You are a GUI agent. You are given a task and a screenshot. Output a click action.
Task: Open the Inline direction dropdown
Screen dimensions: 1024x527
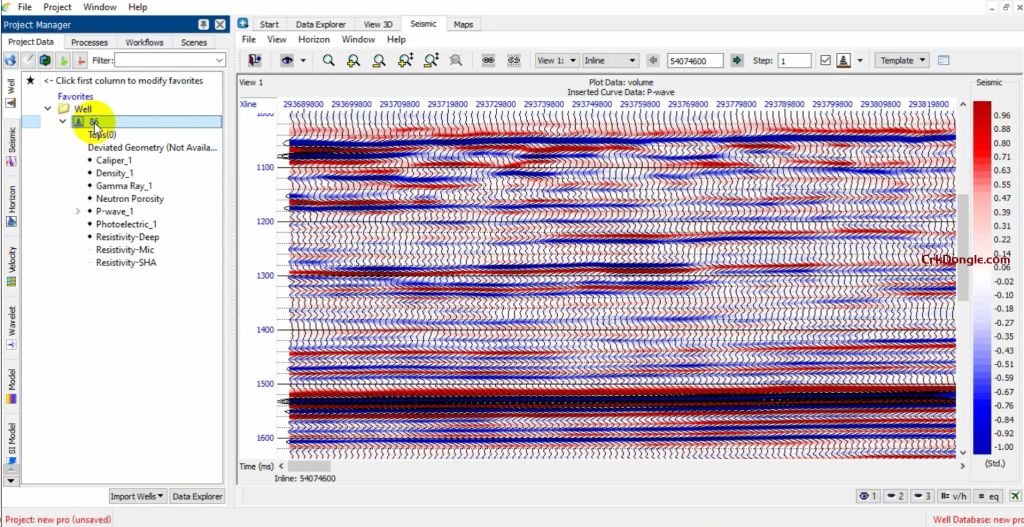(610, 61)
